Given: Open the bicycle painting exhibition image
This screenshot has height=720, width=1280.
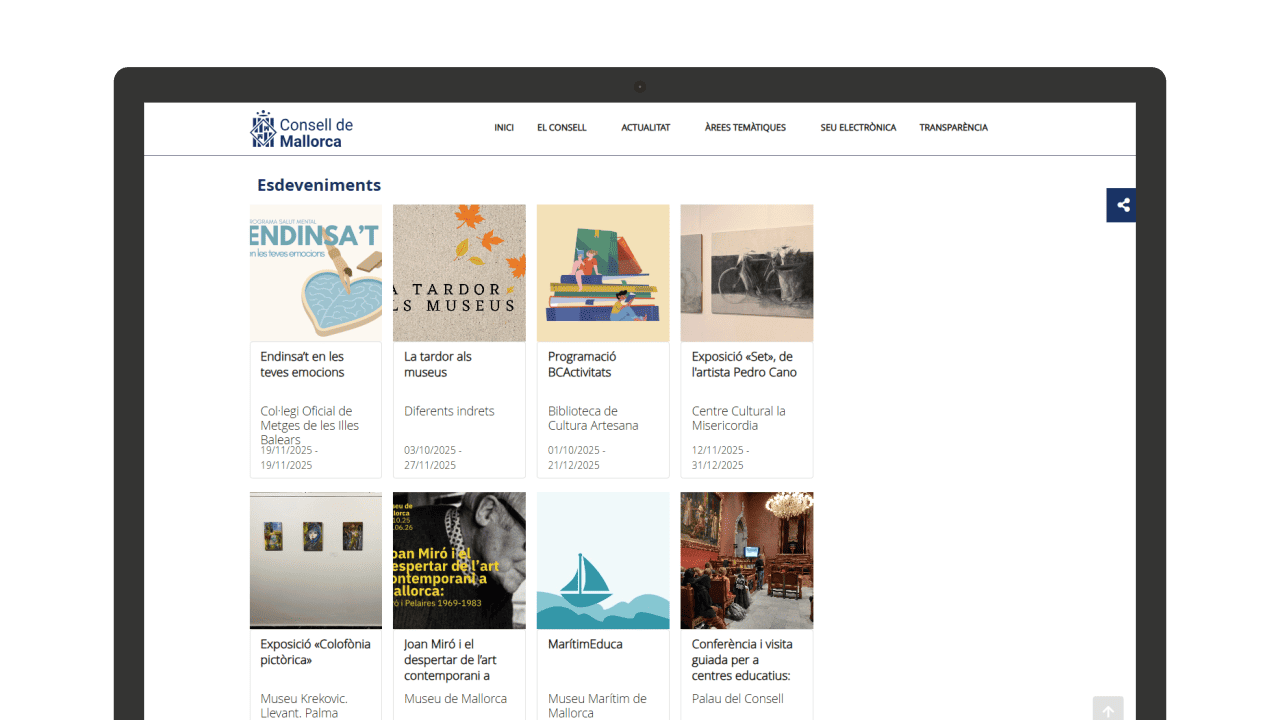Looking at the screenshot, I should pos(746,273).
